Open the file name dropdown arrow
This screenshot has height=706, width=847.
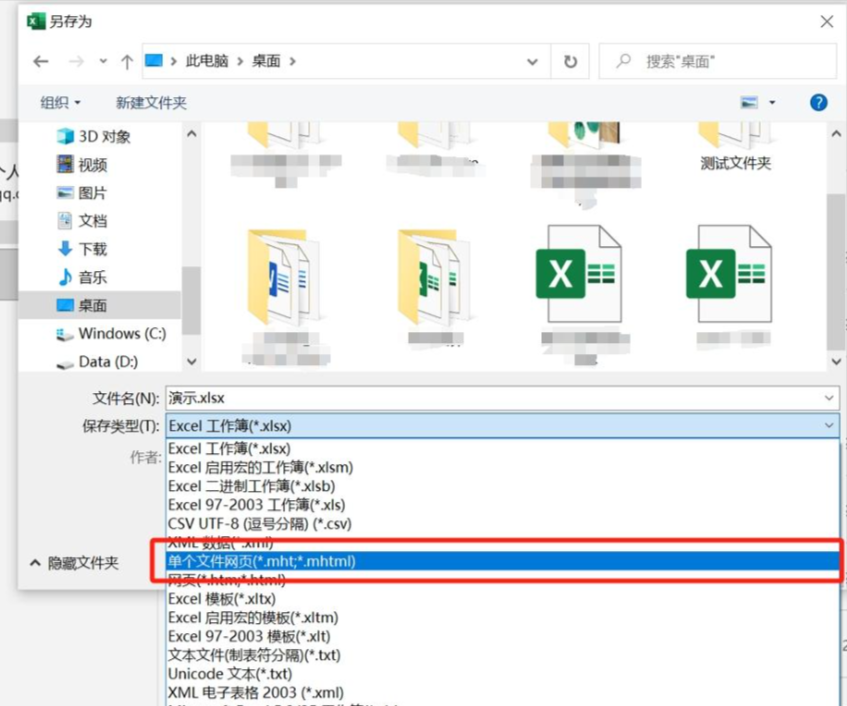pos(829,398)
